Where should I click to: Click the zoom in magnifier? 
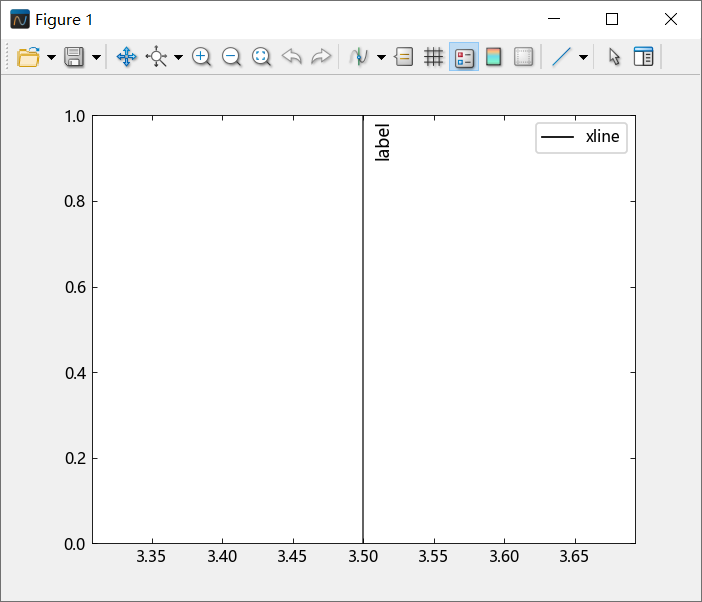[201, 57]
